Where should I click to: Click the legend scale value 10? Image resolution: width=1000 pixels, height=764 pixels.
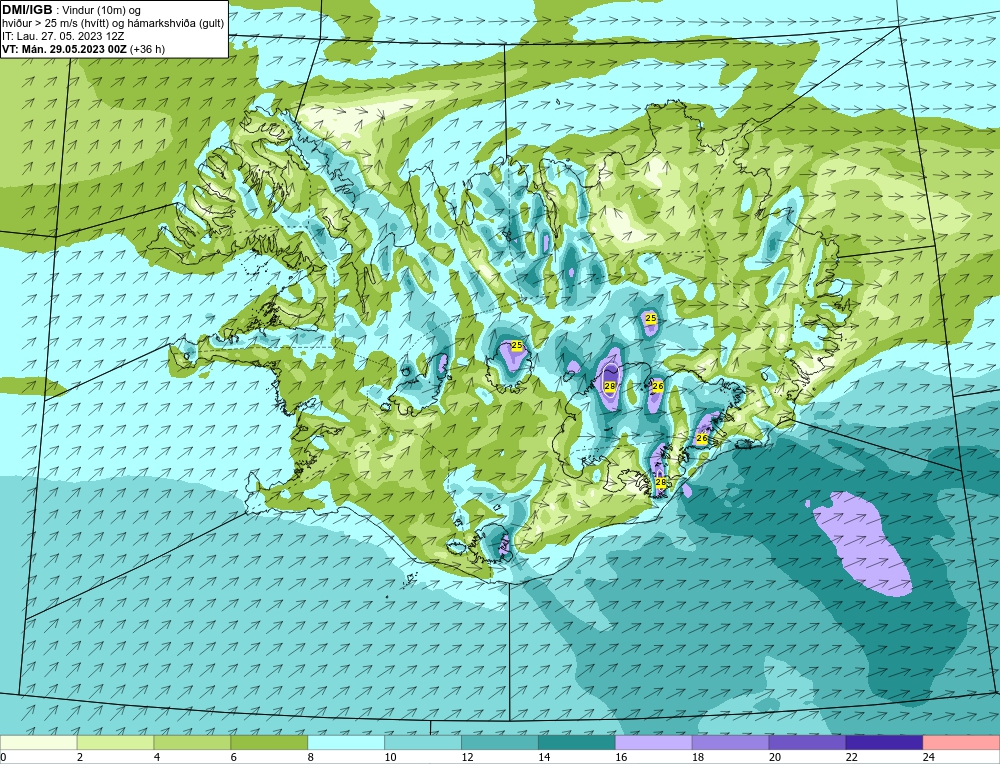[x=390, y=757]
